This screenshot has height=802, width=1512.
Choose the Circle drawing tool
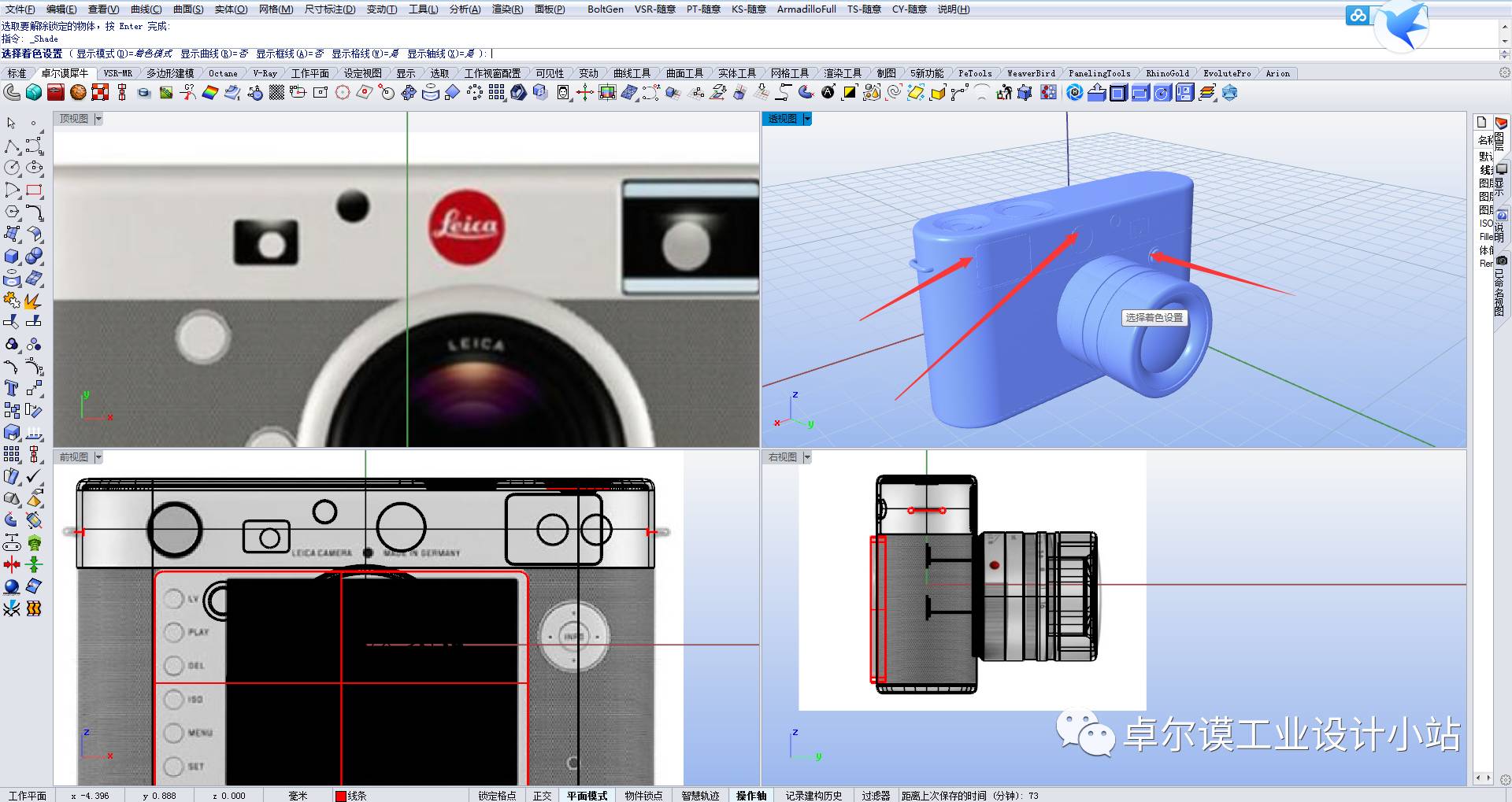coord(11,168)
